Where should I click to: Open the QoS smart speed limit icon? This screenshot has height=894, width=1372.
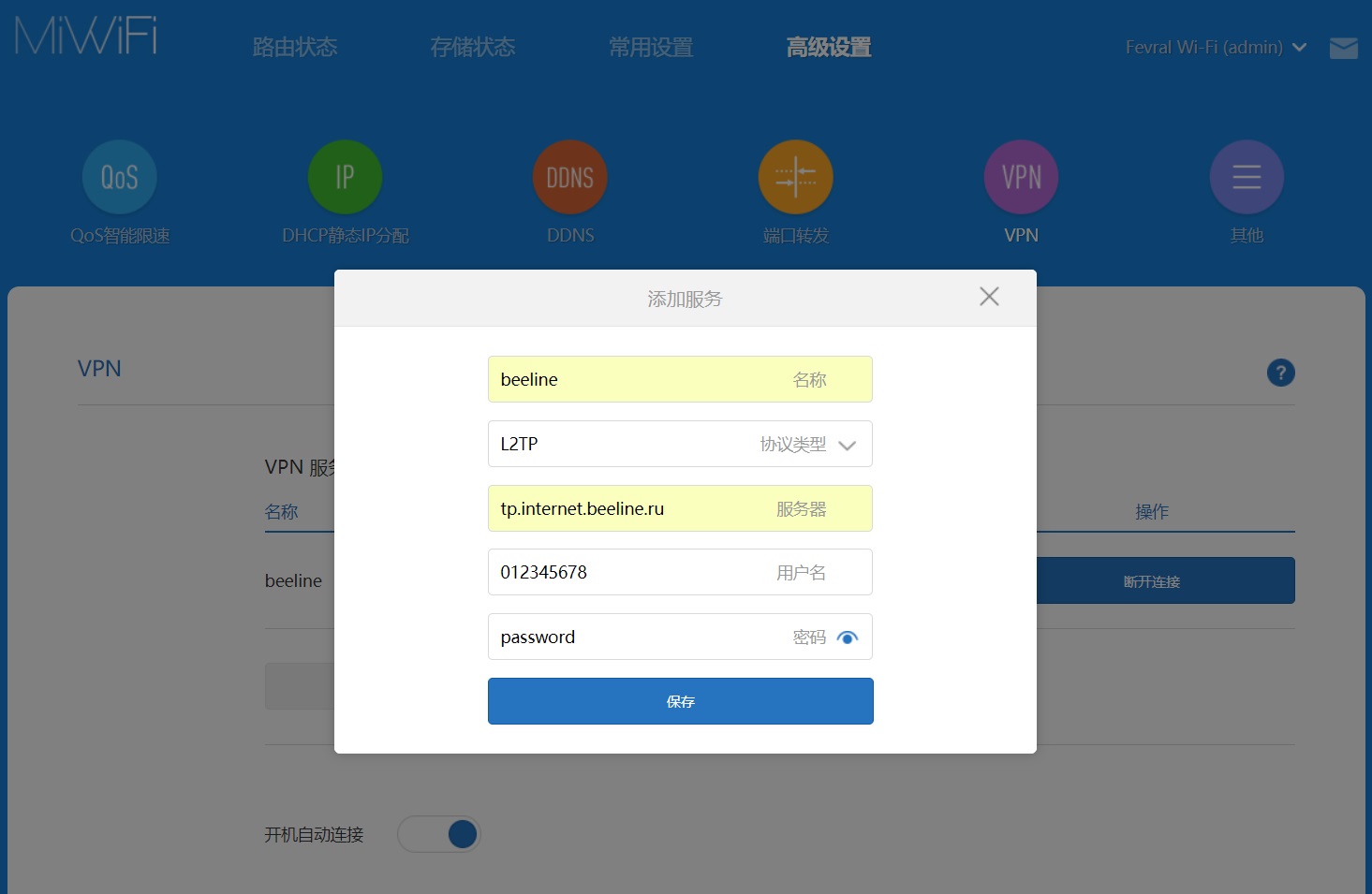click(x=120, y=177)
